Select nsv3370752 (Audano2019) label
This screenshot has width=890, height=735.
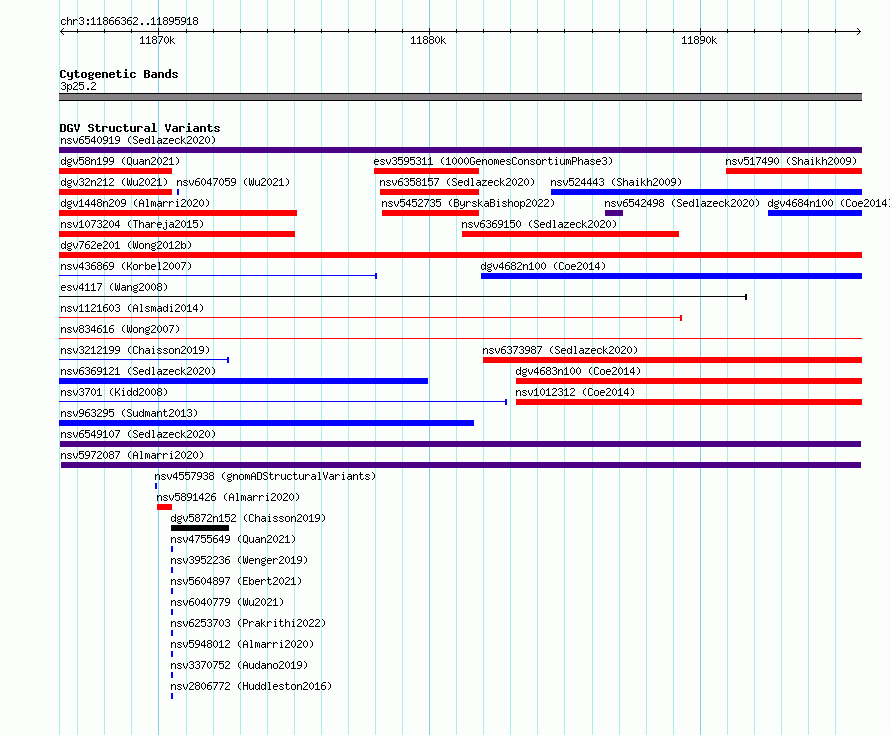[239, 665]
